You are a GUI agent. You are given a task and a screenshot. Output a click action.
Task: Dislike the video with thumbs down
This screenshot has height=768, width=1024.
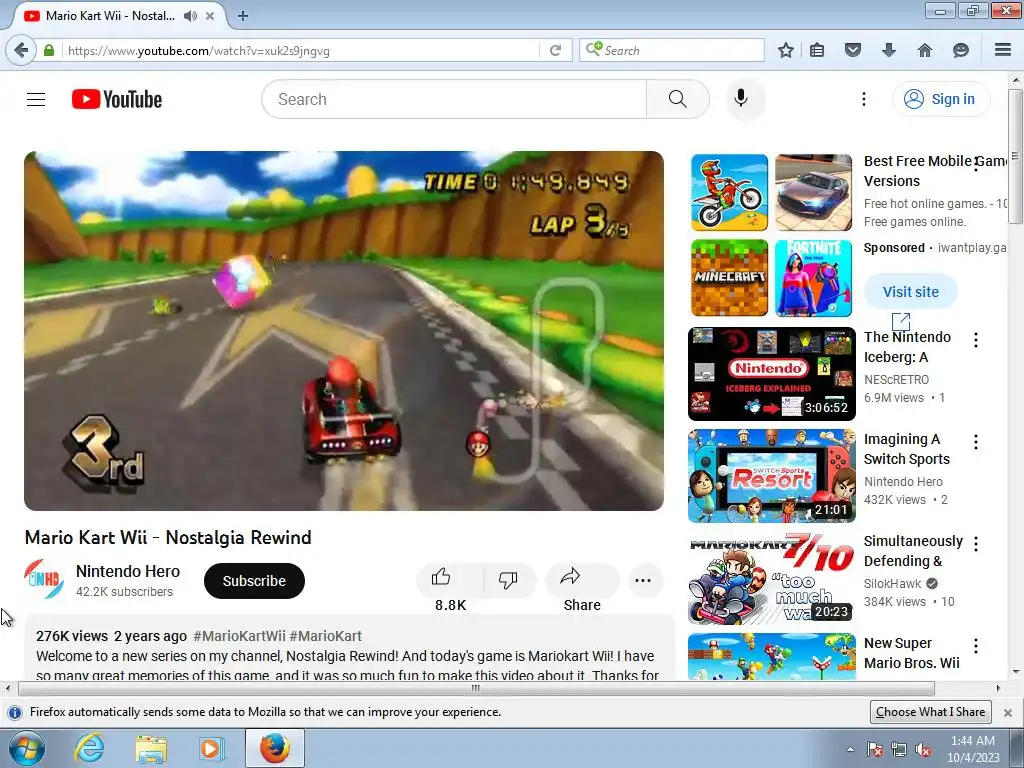point(508,579)
